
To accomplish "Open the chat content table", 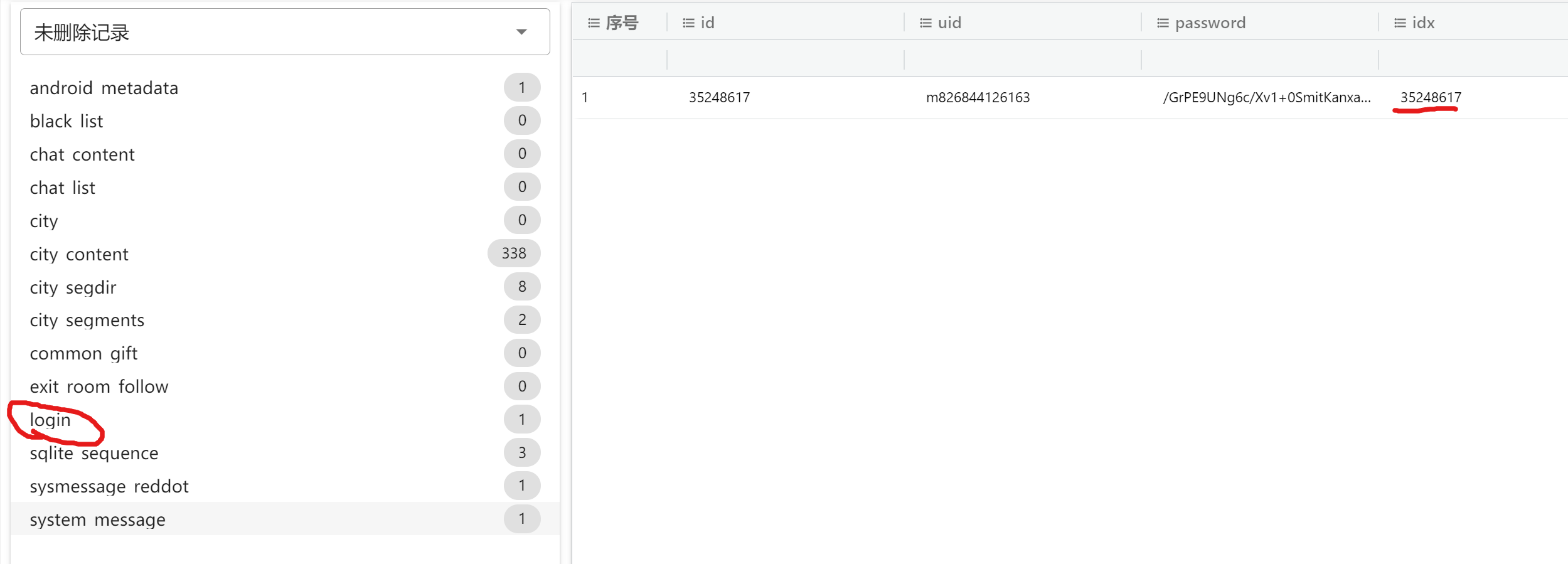I will coord(82,154).
